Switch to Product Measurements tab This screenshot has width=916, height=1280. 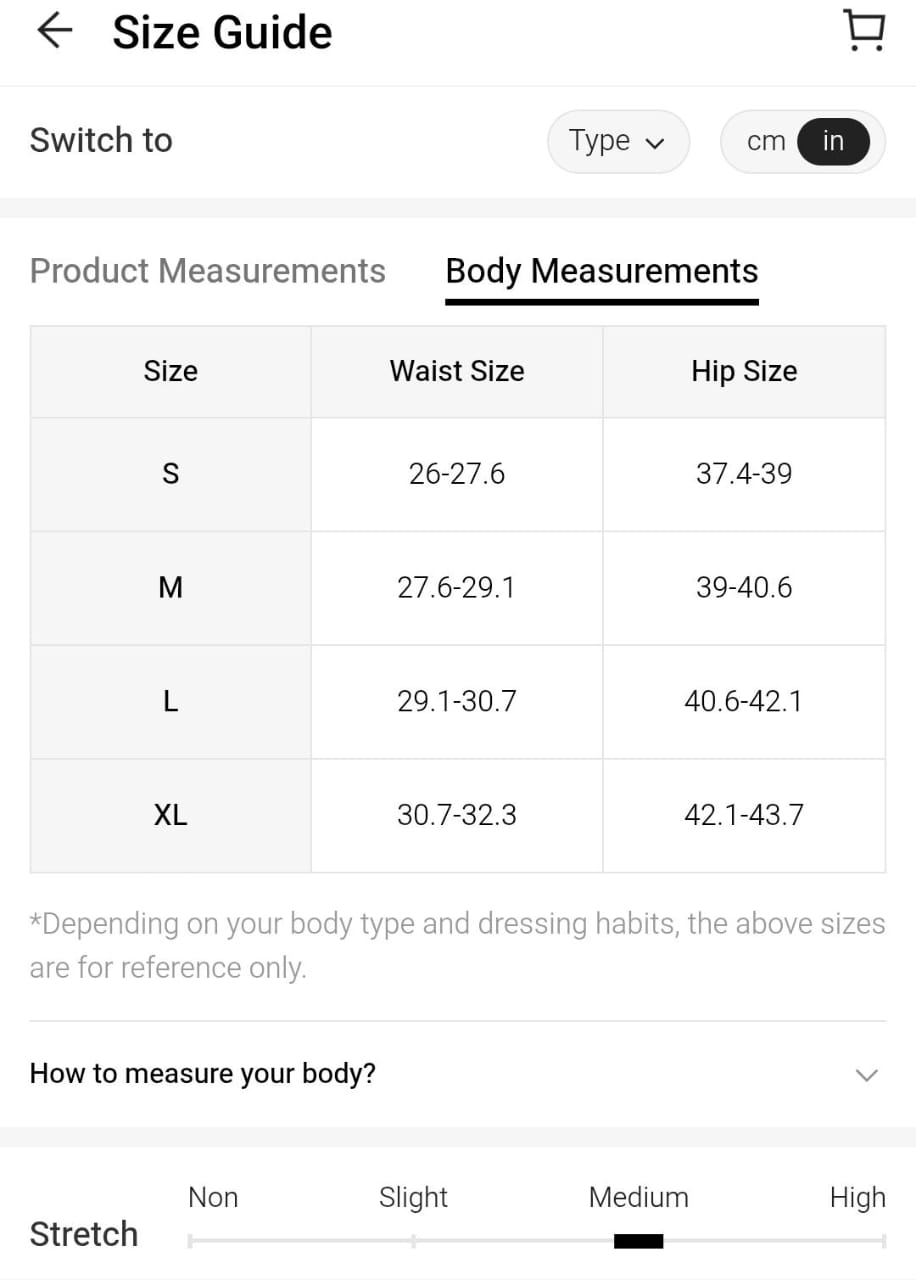coord(207,271)
